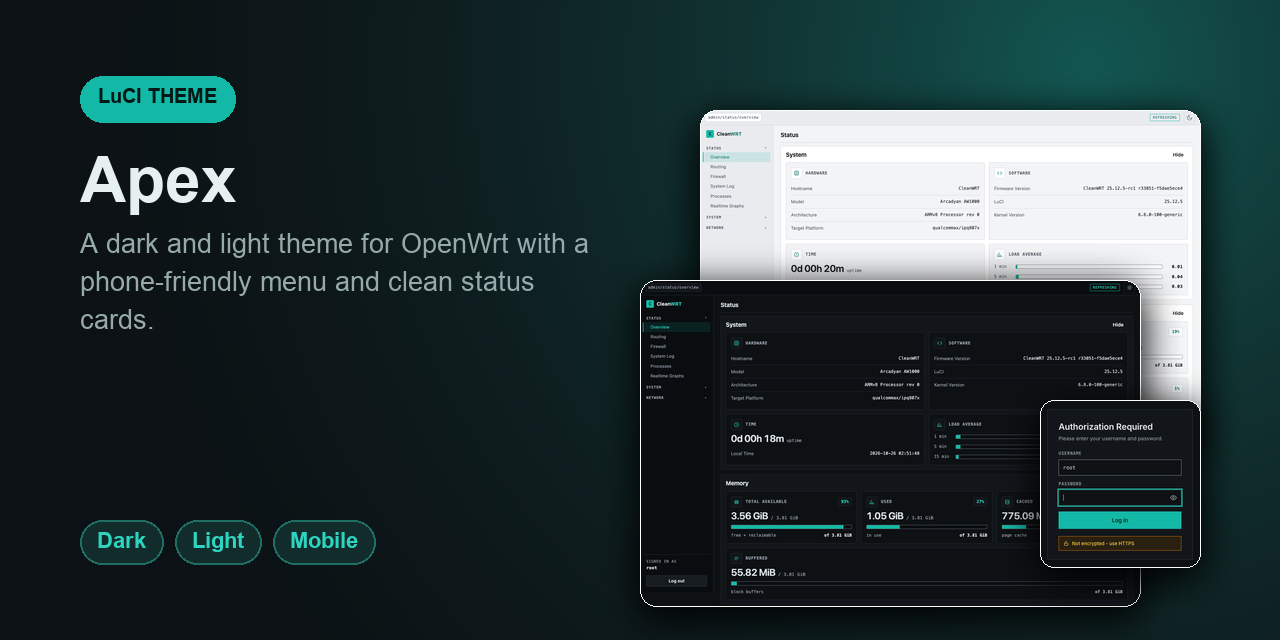Screen dimensions: 1280x640
Task: Hide the System section in light window
Action: [1178, 155]
